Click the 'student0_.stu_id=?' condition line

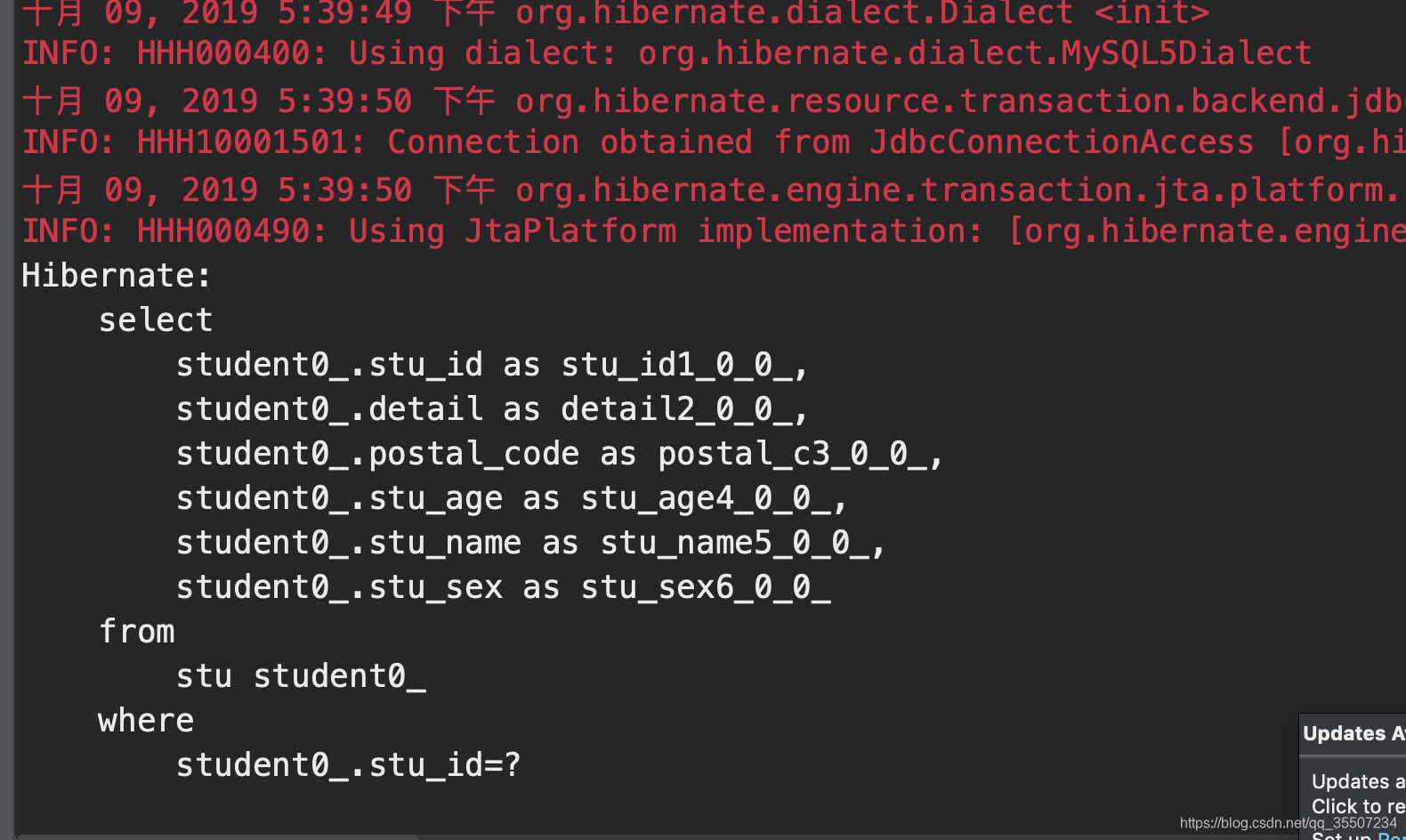pos(348,765)
